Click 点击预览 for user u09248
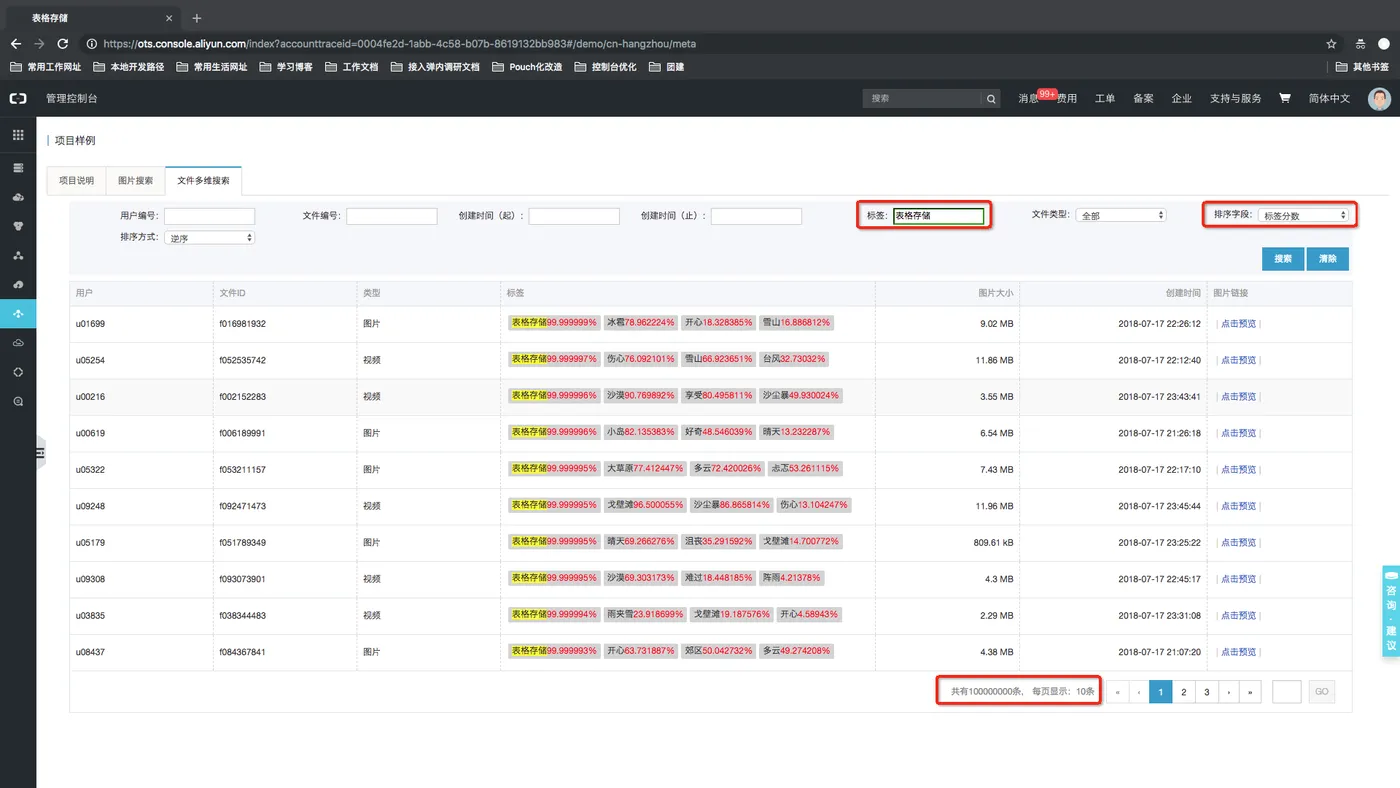The width and height of the screenshot is (1400, 788). (1238, 506)
